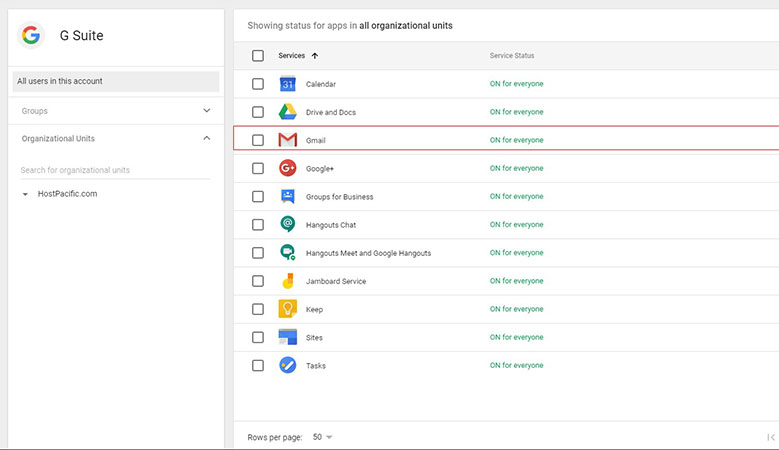Open the Jamboard Service link
Image resolution: width=779 pixels, height=450 pixels.
tap(336, 281)
